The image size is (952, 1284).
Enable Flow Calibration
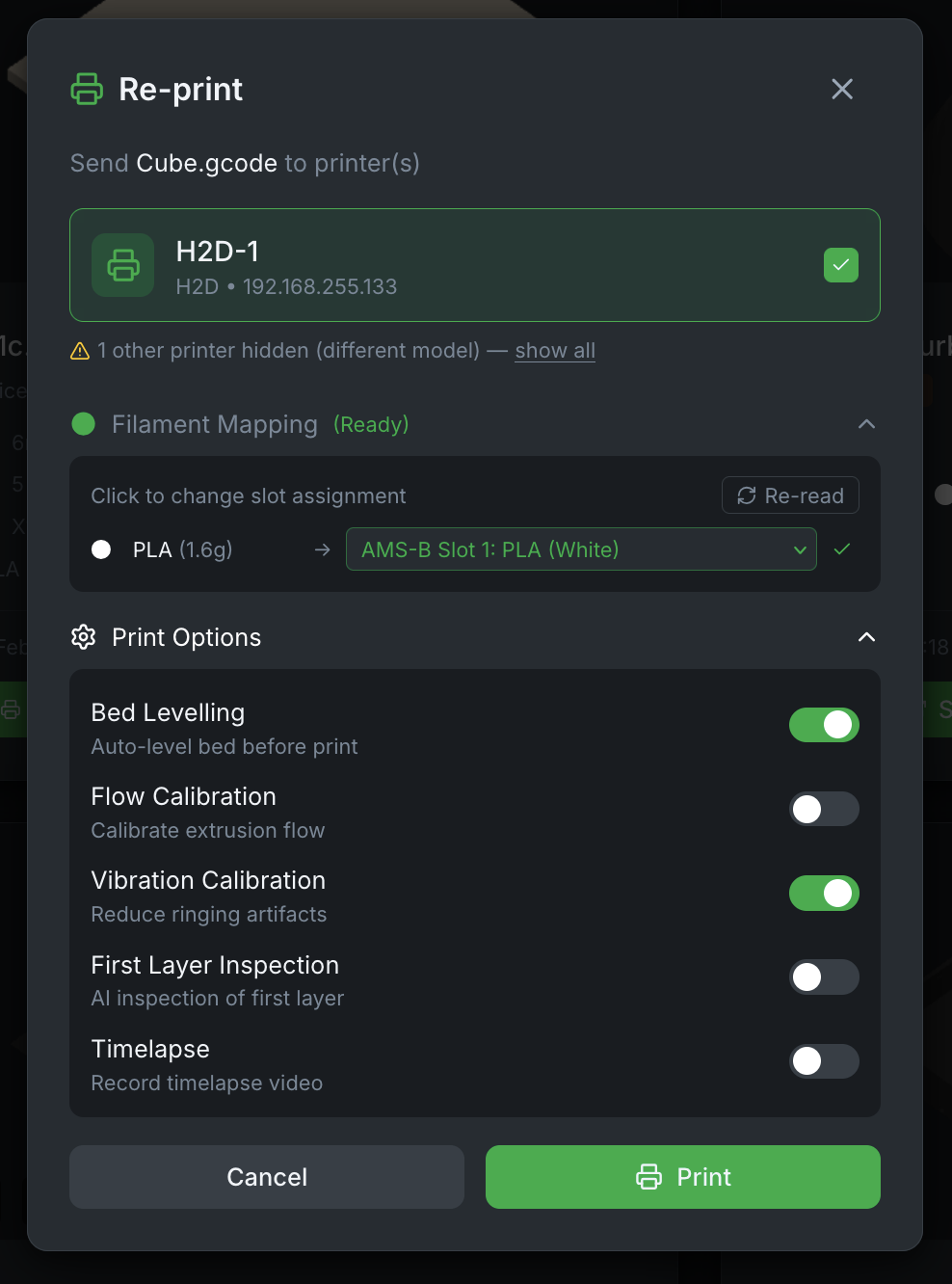tap(824, 809)
